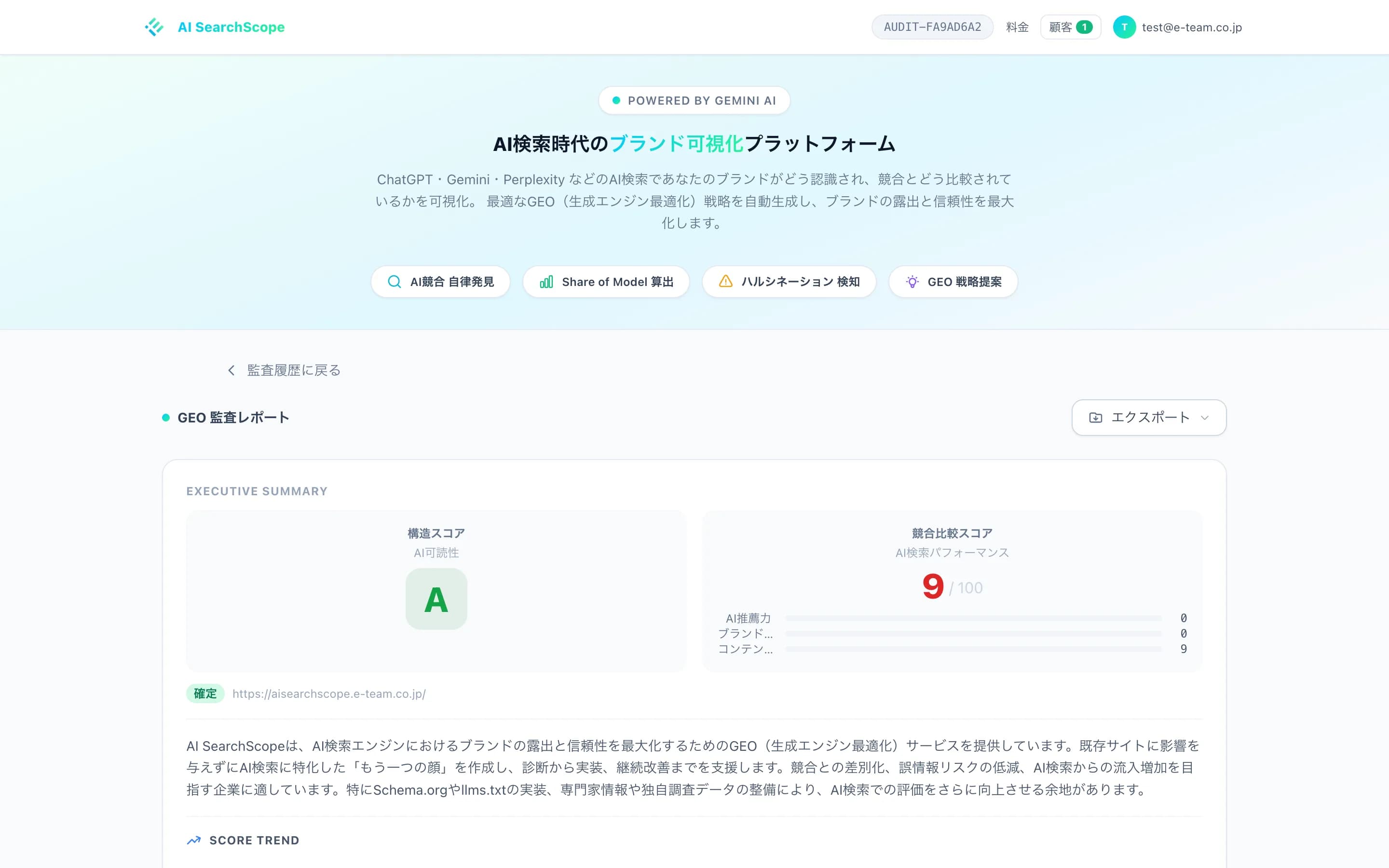Viewport: 1389px width, 868px height.
Task: Open the test@e-team.co.jp account menu
Action: pos(1191,27)
